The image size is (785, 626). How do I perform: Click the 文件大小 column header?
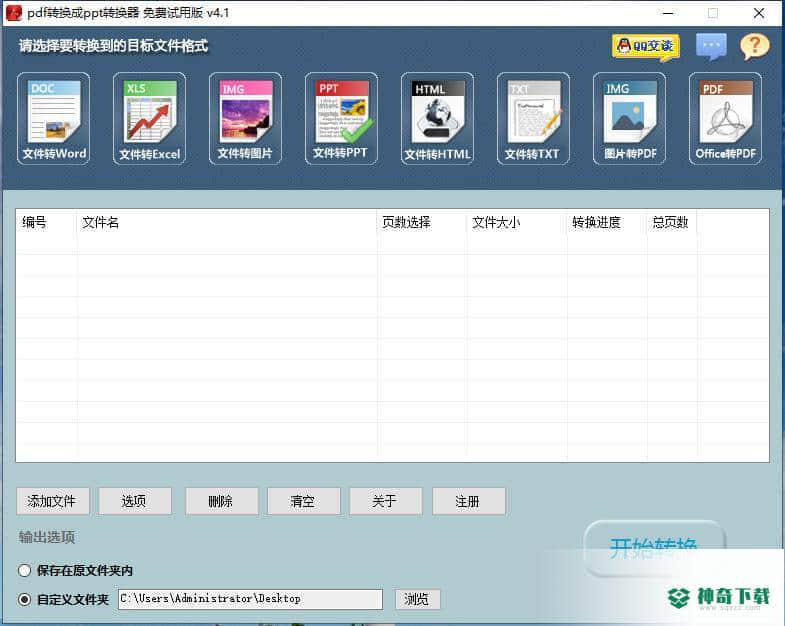pos(517,222)
